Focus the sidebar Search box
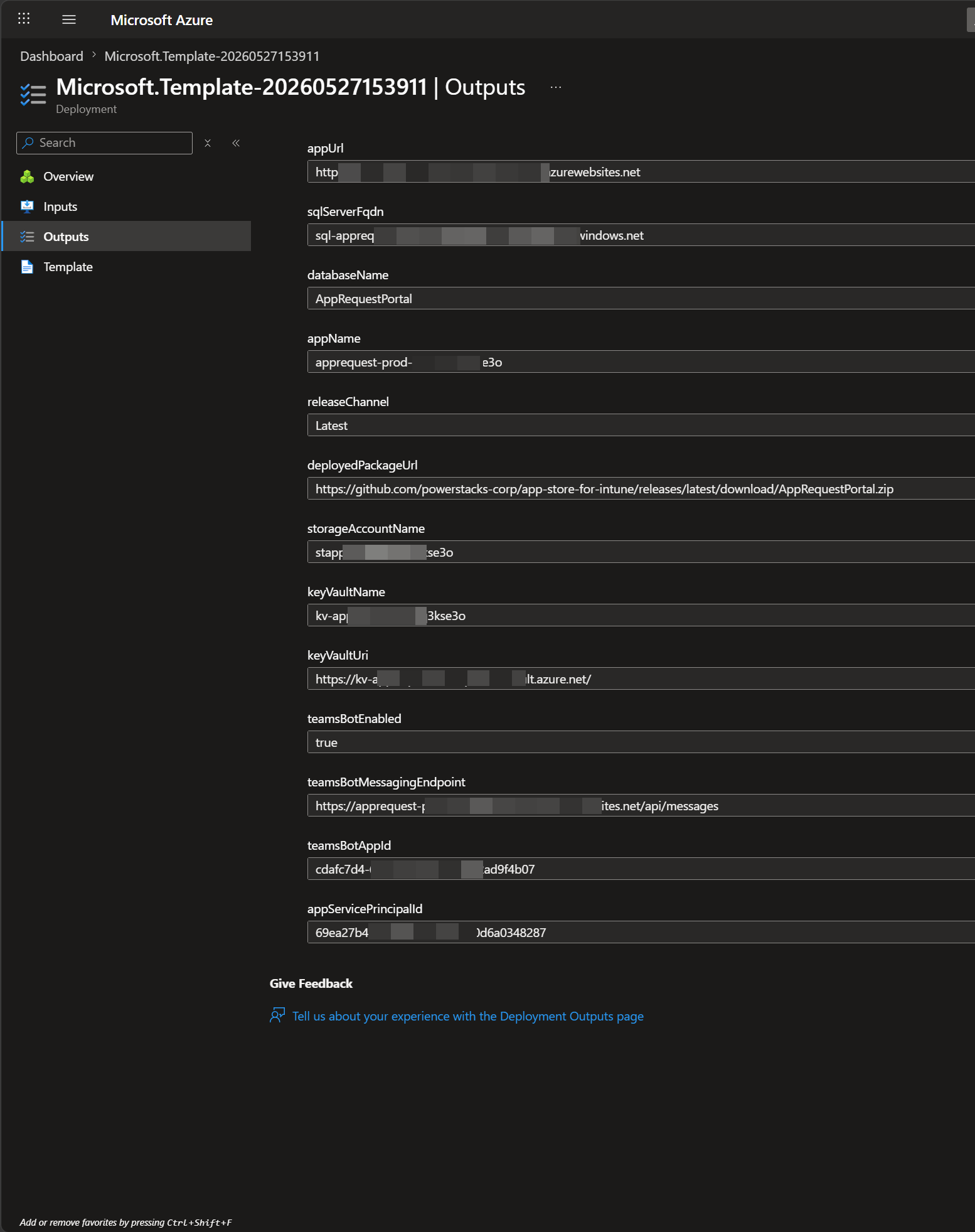This screenshot has width=975, height=1232. [x=104, y=143]
